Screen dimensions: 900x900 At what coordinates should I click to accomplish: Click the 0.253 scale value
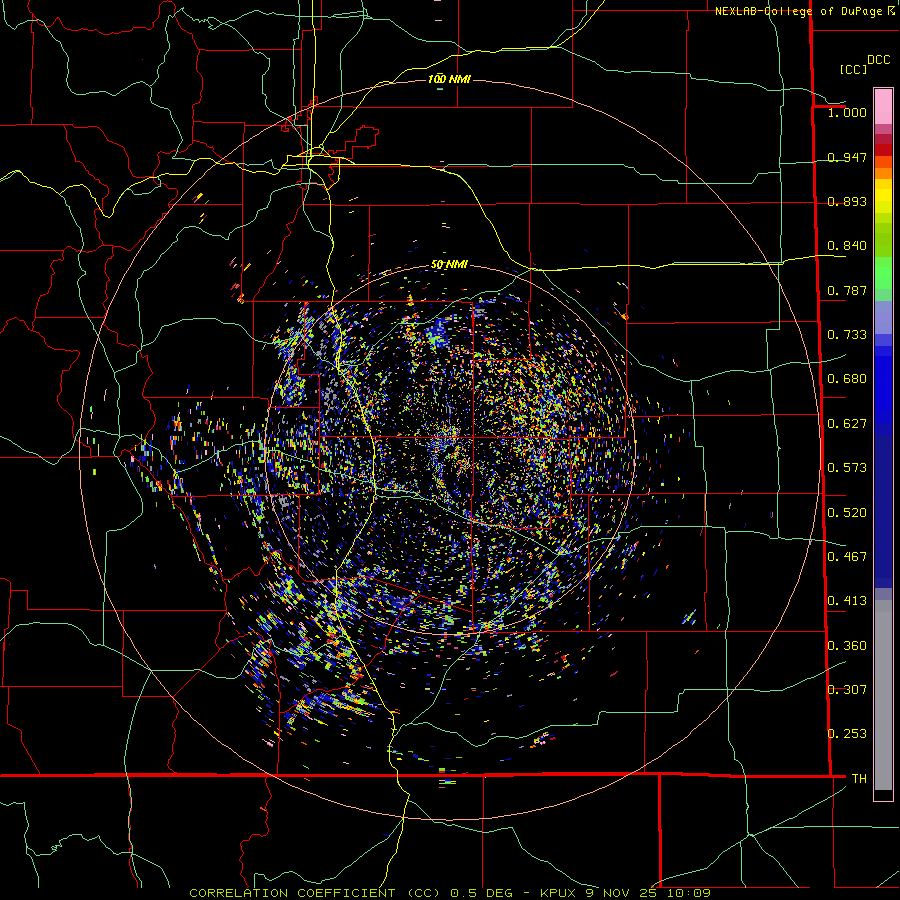click(847, 734)
